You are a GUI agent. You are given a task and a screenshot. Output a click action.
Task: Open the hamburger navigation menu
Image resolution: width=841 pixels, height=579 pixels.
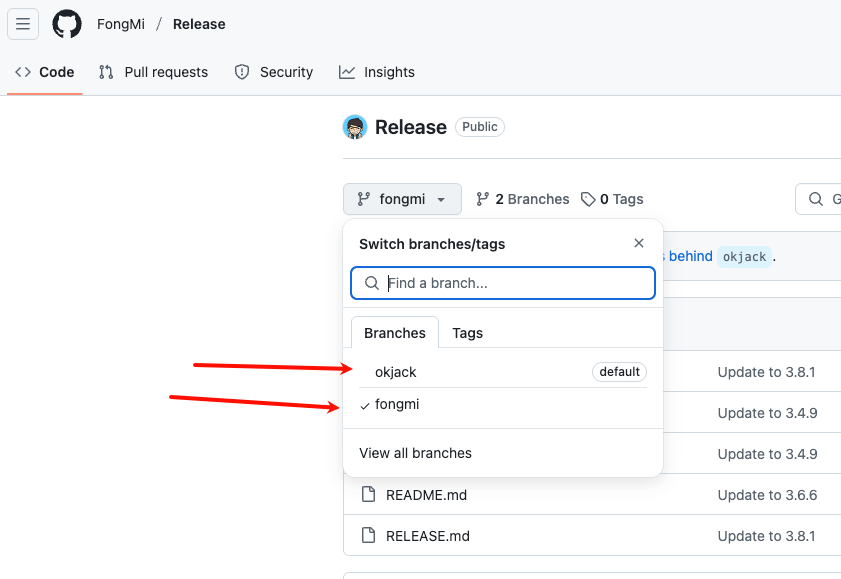coord(23,24)
